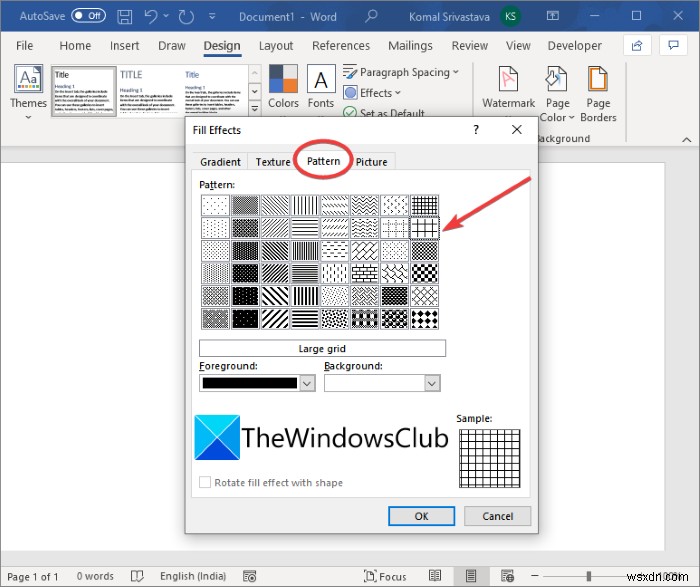Viewport: 700px width, 587px height.
Task: Open the Background color dropdown
Action: (432, 383)
